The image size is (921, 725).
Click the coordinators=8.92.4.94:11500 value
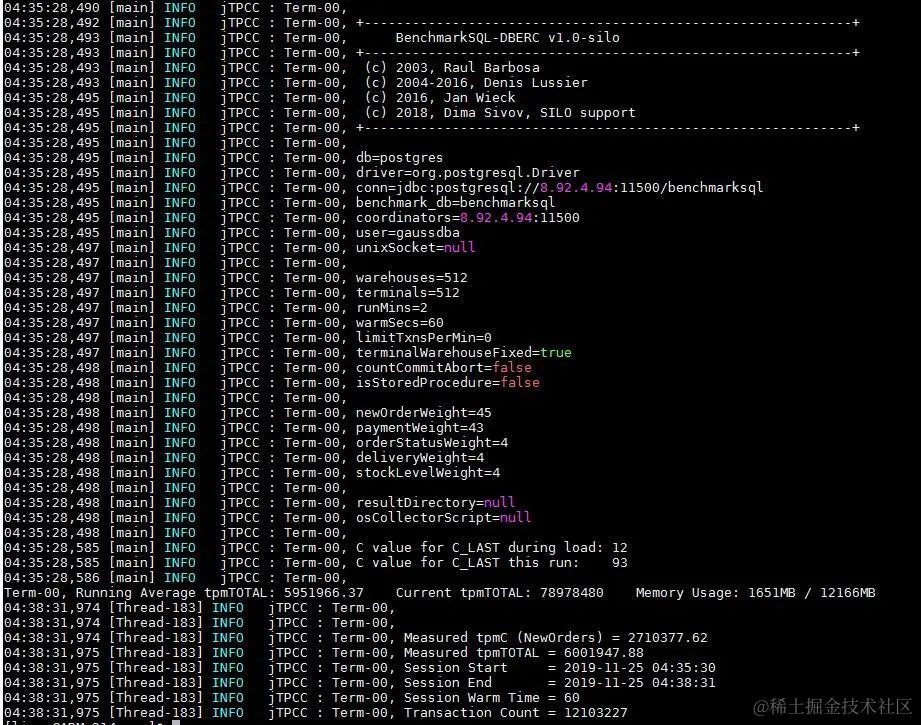click(x=468, y=217)
